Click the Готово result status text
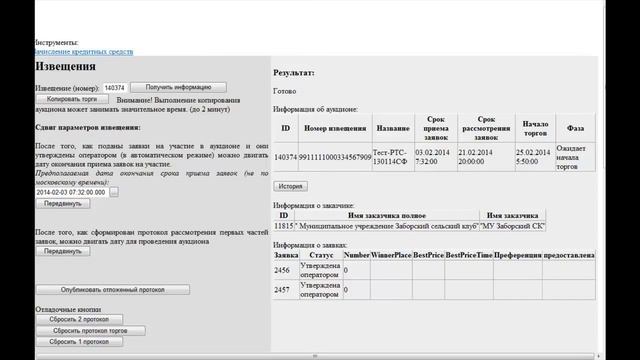Screen dimensions: 640x360 point(284,91)
